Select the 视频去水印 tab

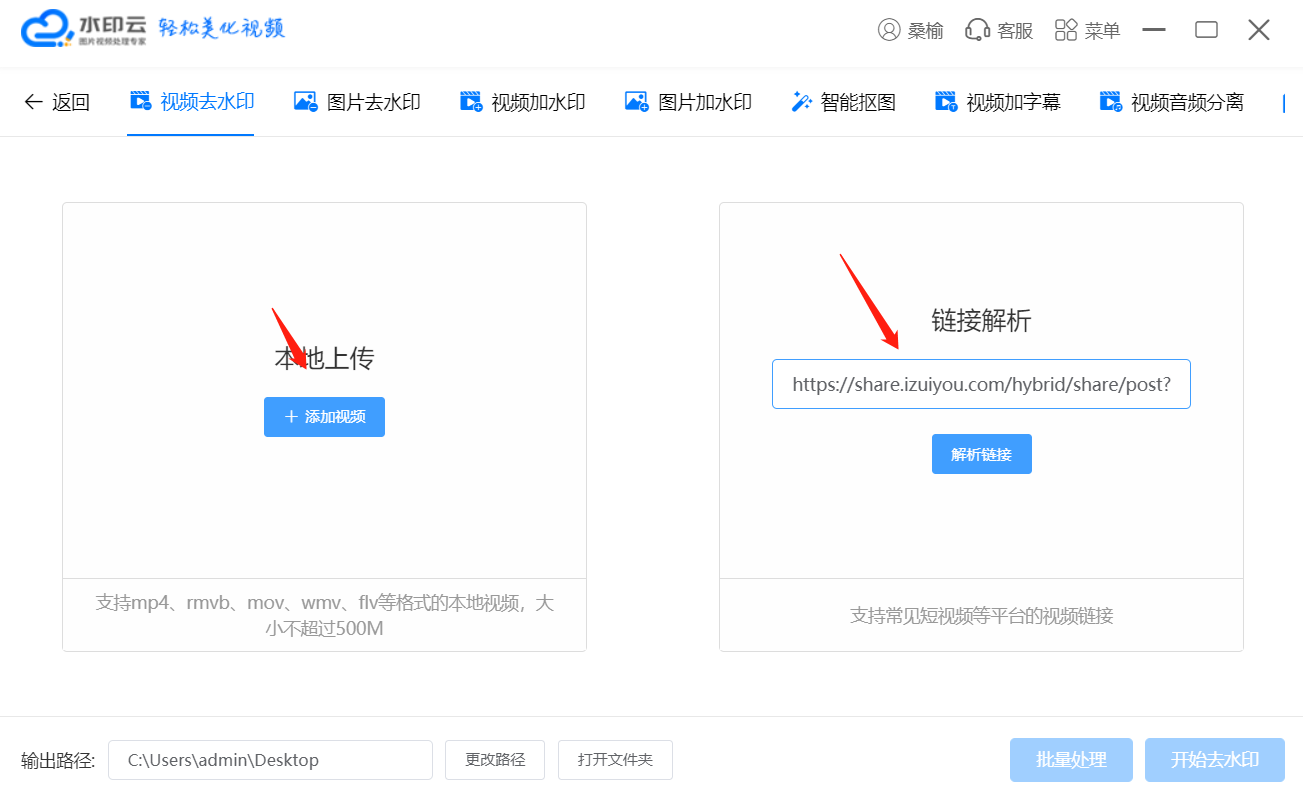192,101
